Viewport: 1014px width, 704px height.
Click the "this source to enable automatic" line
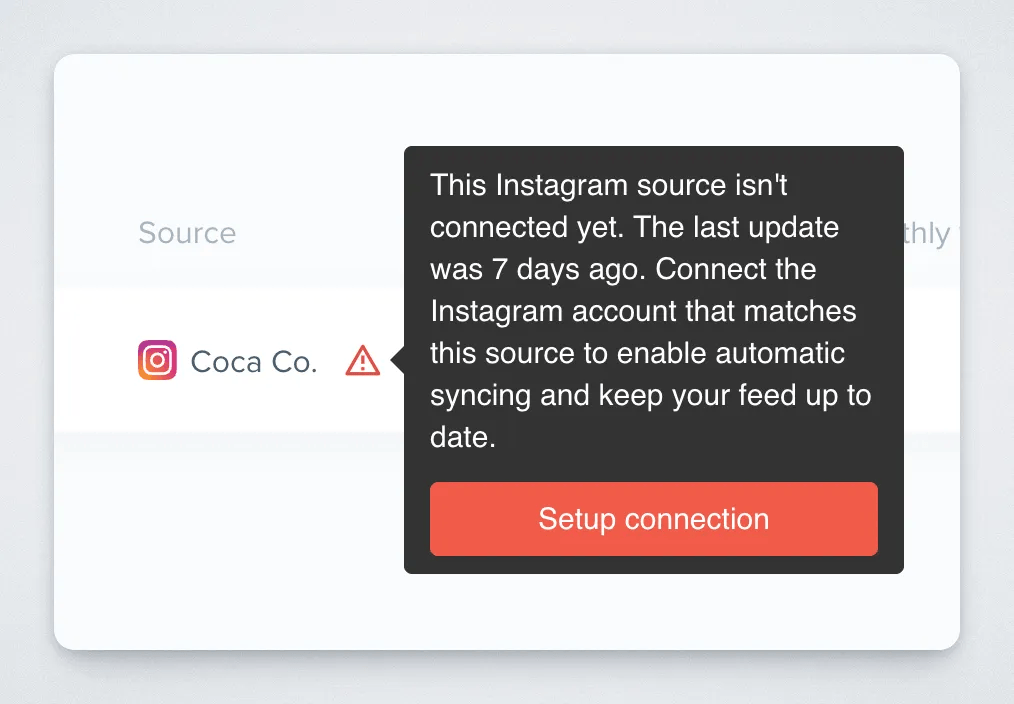[x=637, y=353]
